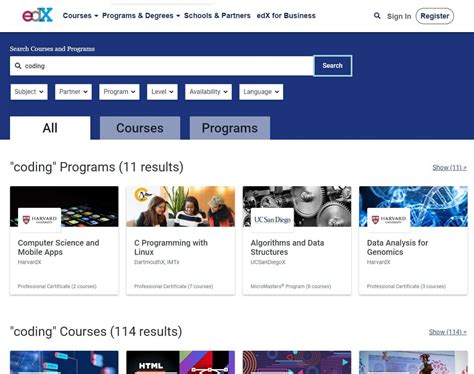Click "UCSanDiegoX" partner text
474x374 pixels.
[x=268, y=262]
